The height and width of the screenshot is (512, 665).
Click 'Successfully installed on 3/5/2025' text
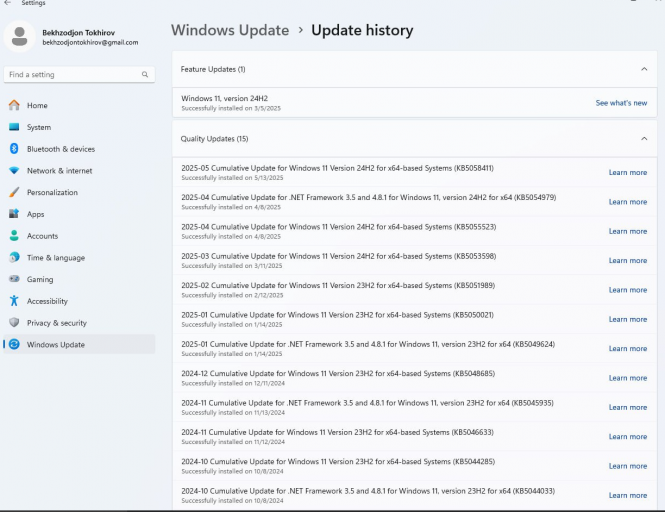tap(231, 108)
